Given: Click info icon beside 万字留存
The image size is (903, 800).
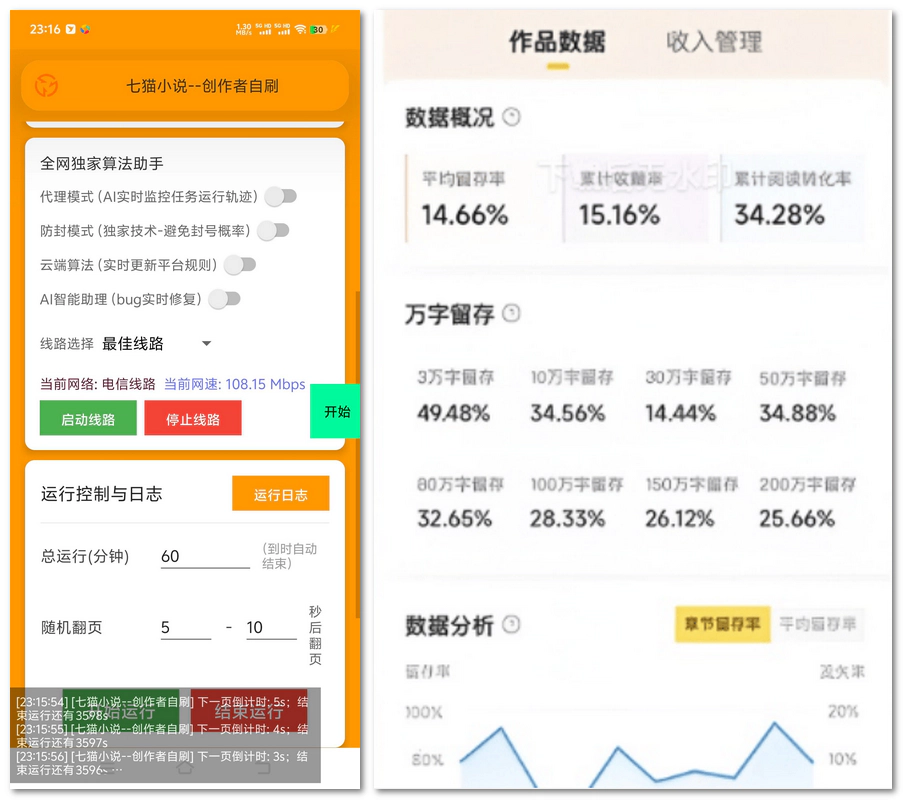Looking at the screenshot, I should click(x=511, y=314).
